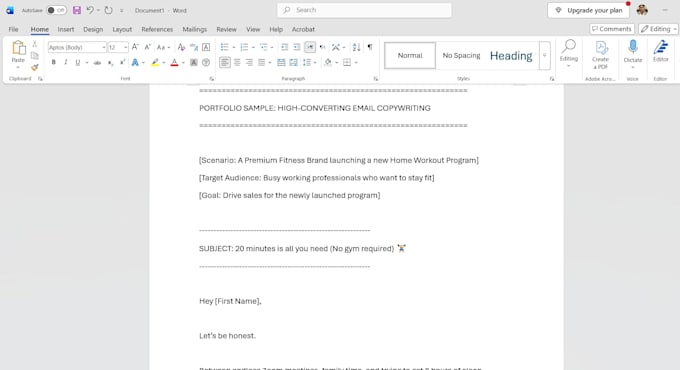This screenshot has height=370, width=680.
Task: Apply bullet list formatting
Action: pos(224,47)
